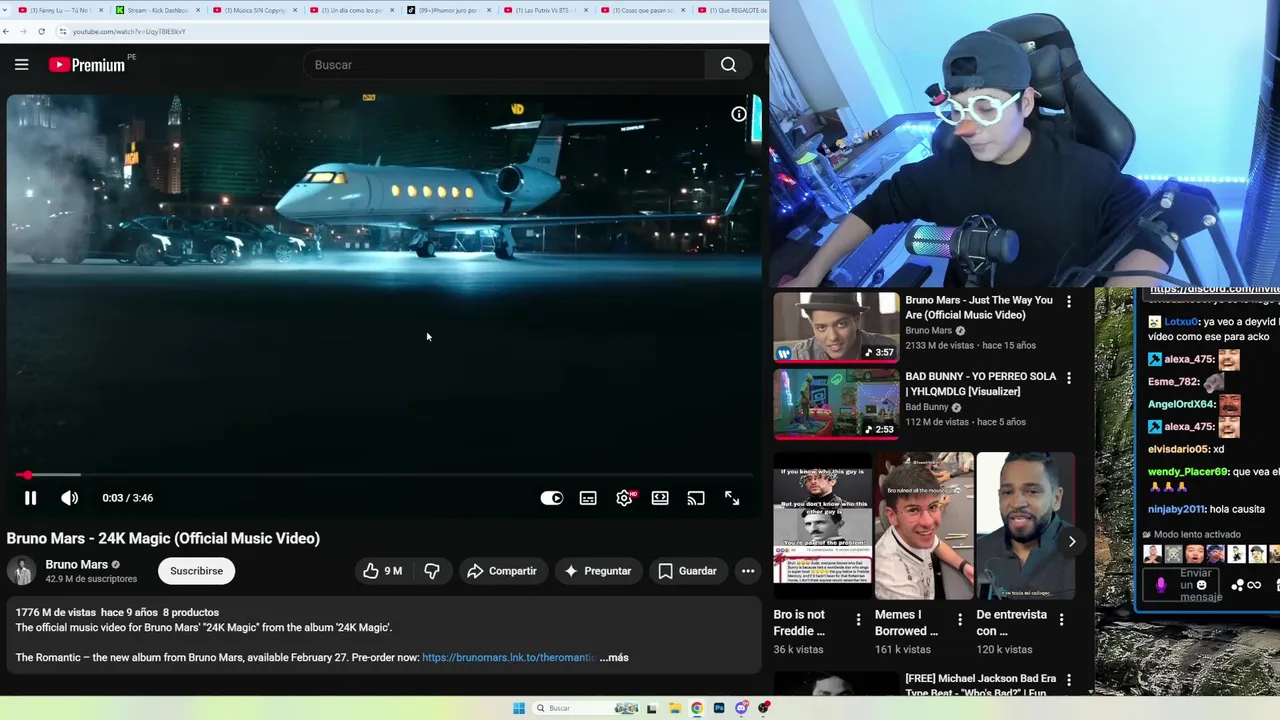Switch to theater mode
This screenshot has height=720, width=1280.
tap(660, 498)
